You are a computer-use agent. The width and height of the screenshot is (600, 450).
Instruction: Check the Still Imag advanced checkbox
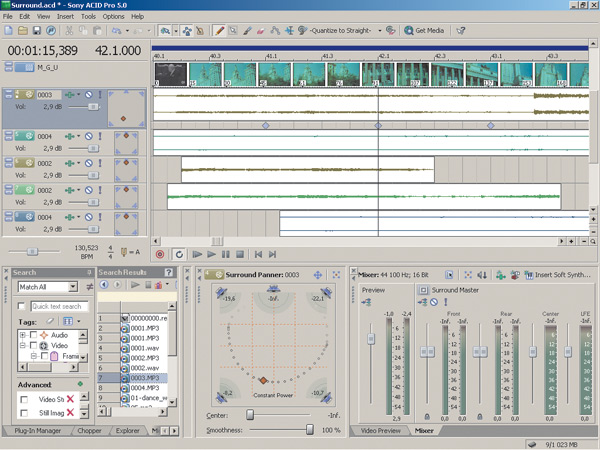pyautogui.click(x=24, y=413)
